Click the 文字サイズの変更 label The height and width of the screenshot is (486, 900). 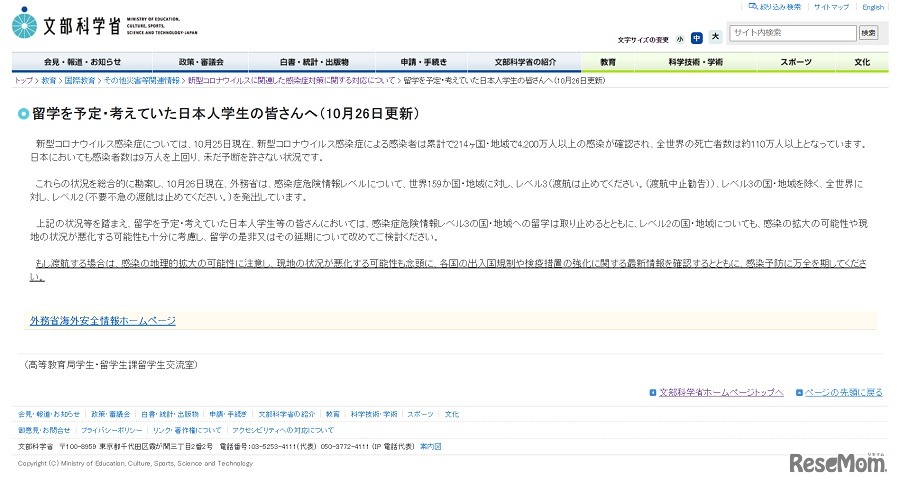click(643, 40)
